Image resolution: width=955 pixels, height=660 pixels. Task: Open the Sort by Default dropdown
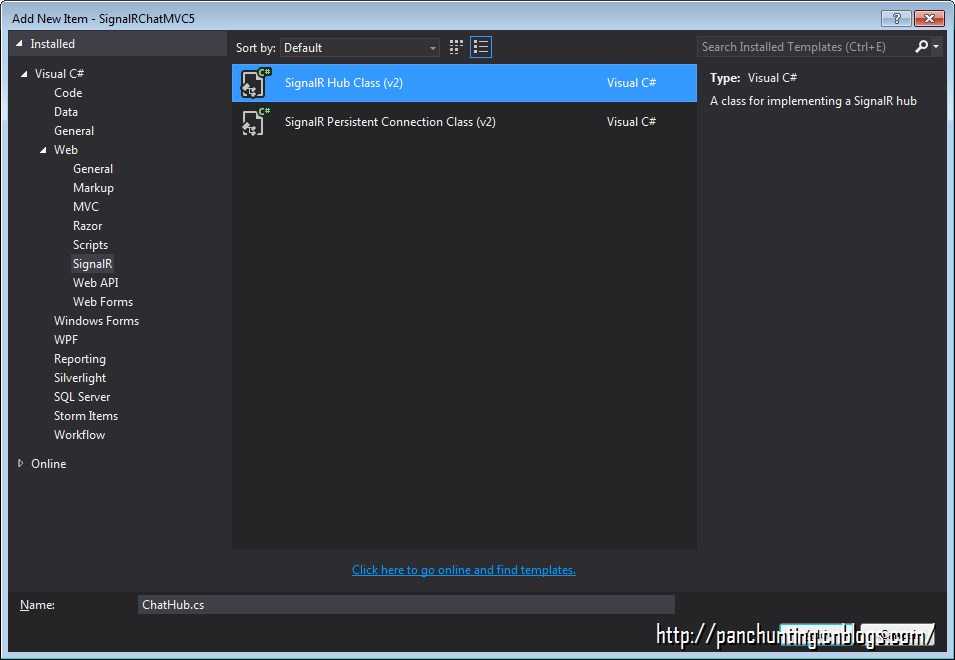360,47
